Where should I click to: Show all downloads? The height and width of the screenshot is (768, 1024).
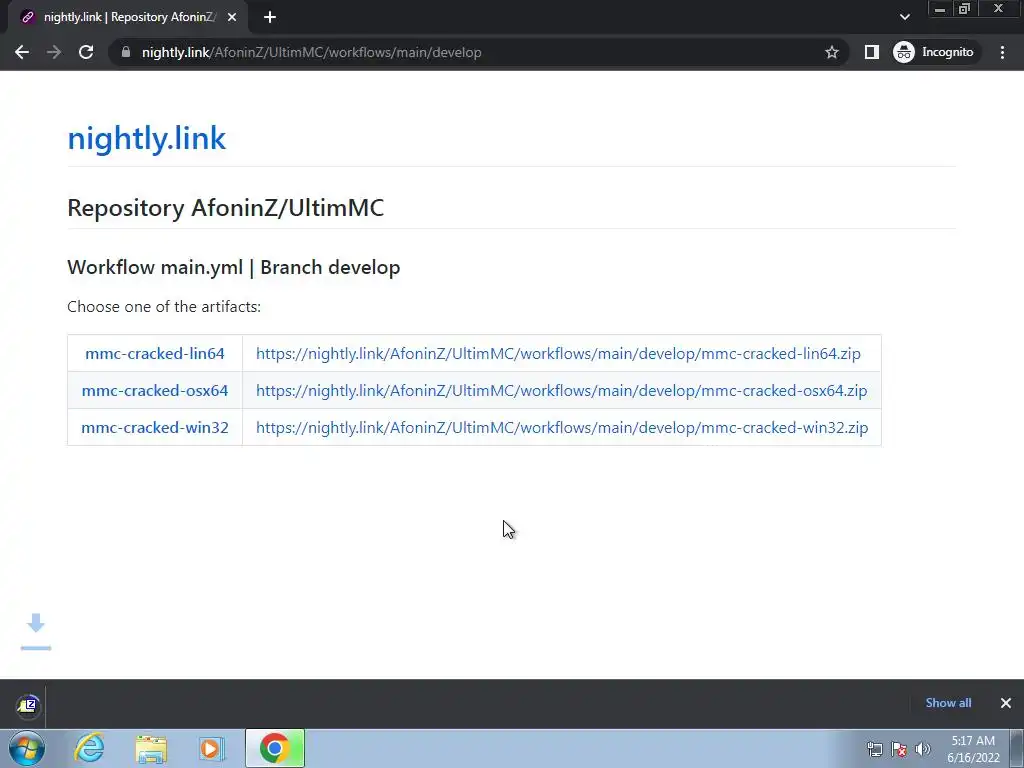948,703
